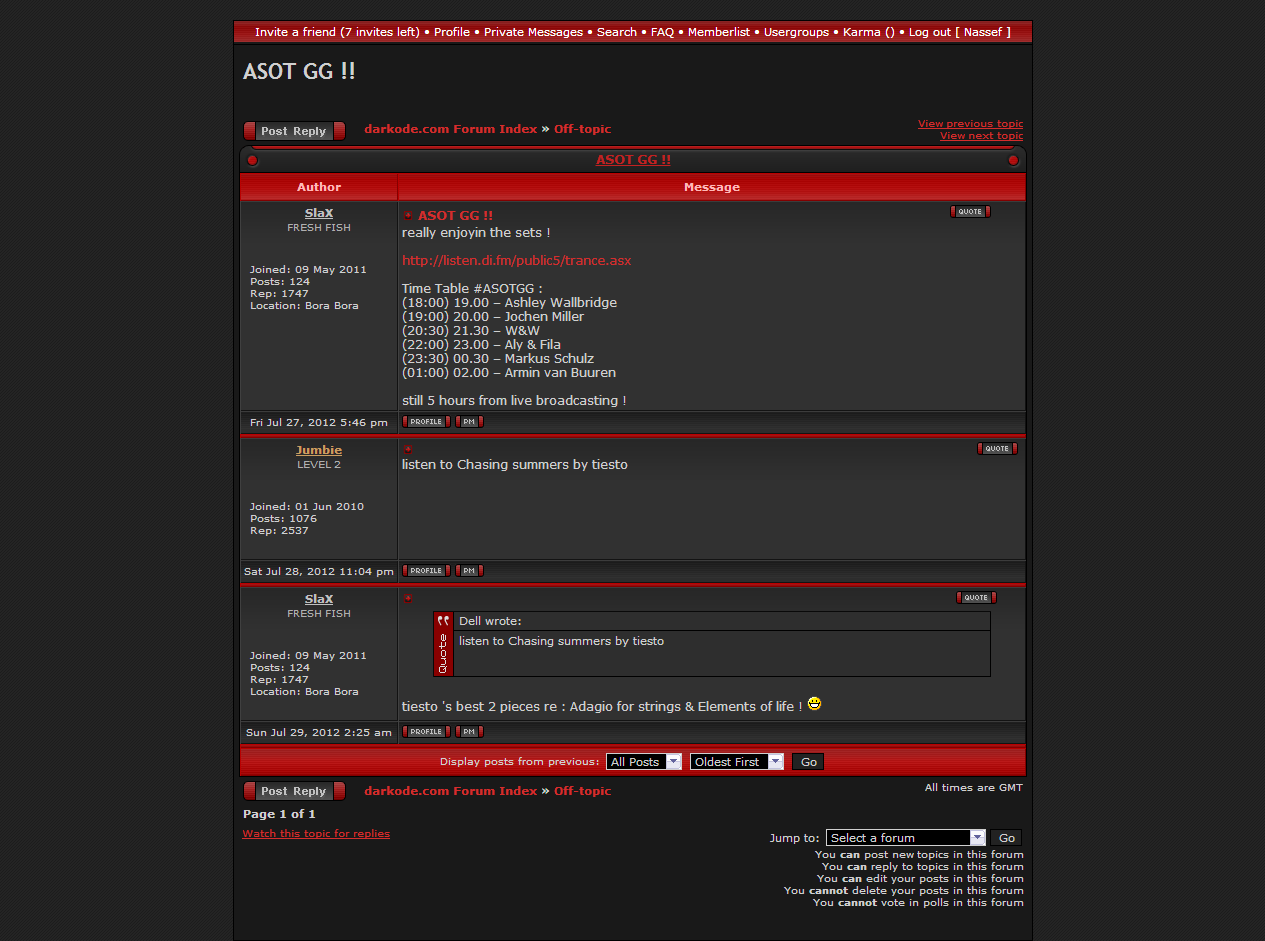Open Private Messages in top menu

pyautogui.click(x=533, y=32)
